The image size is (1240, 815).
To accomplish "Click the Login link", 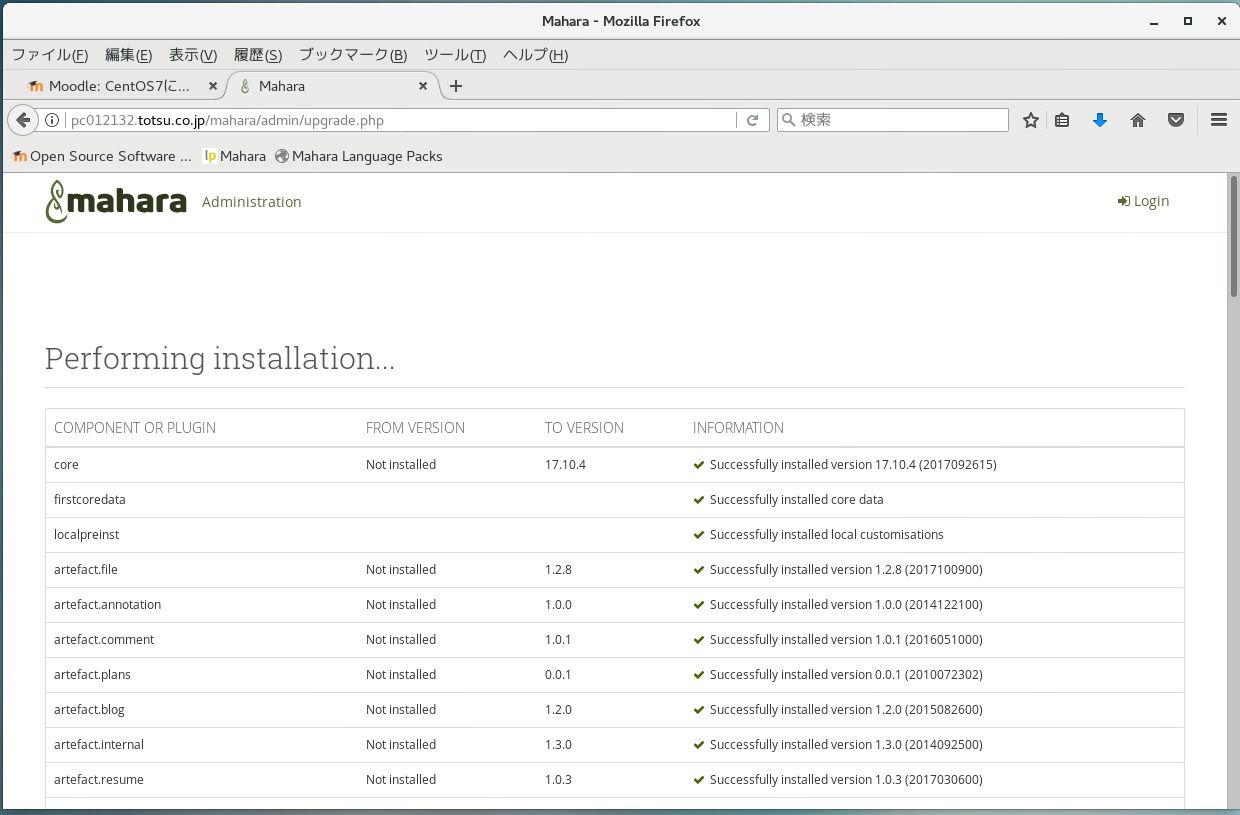I will click(1143, 201).
